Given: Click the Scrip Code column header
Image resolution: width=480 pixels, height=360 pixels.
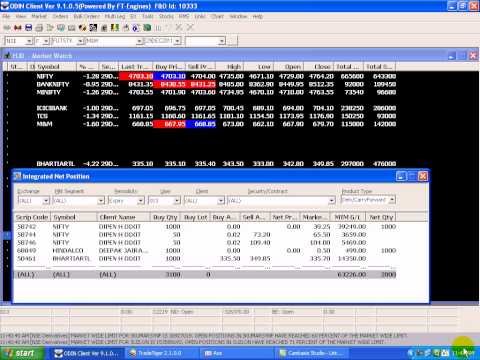Looking at the screenshot, I should pyautogui.click(x=32, y=217).
